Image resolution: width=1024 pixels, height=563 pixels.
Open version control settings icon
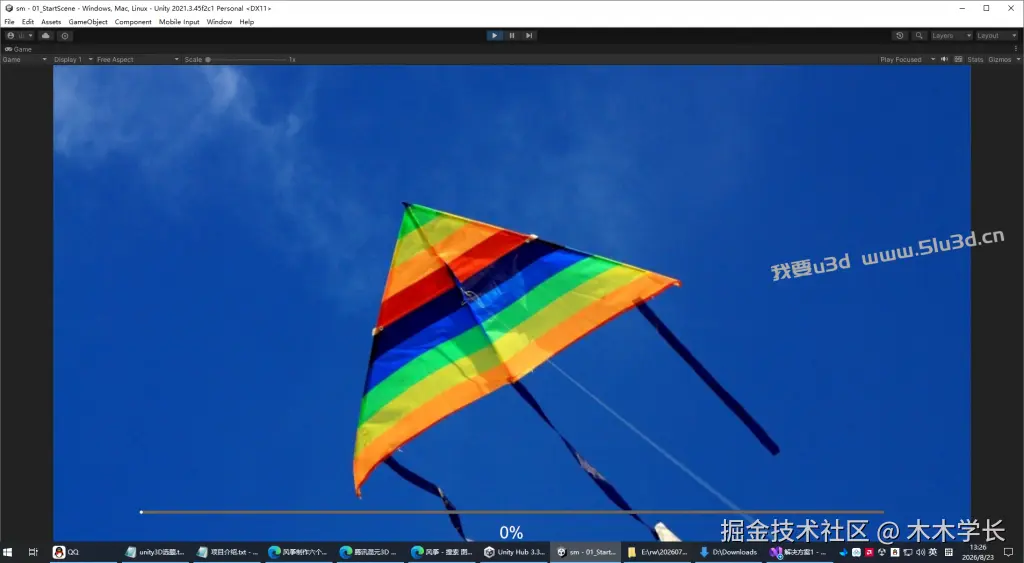[65, 35]
